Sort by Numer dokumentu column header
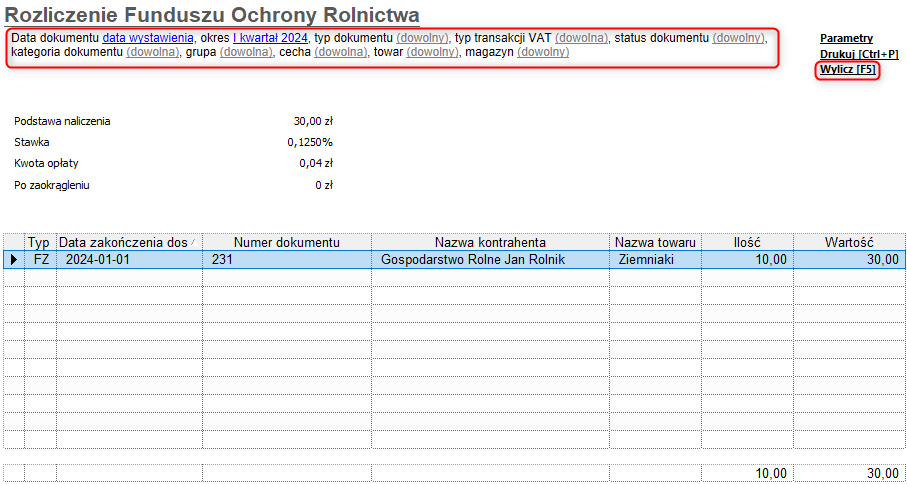907x484 pixels. [286, 242]
